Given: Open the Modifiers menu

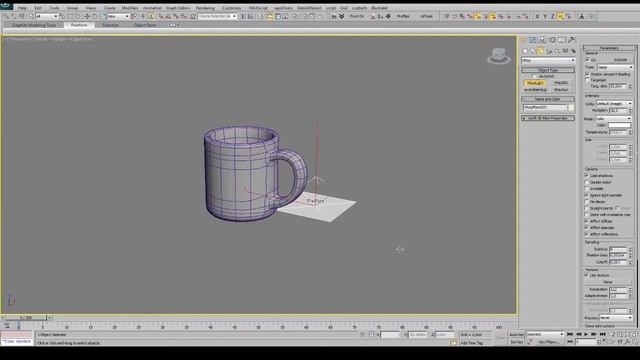Looking at the screenshot, I should pyautogui.click(x=129, y=8).
